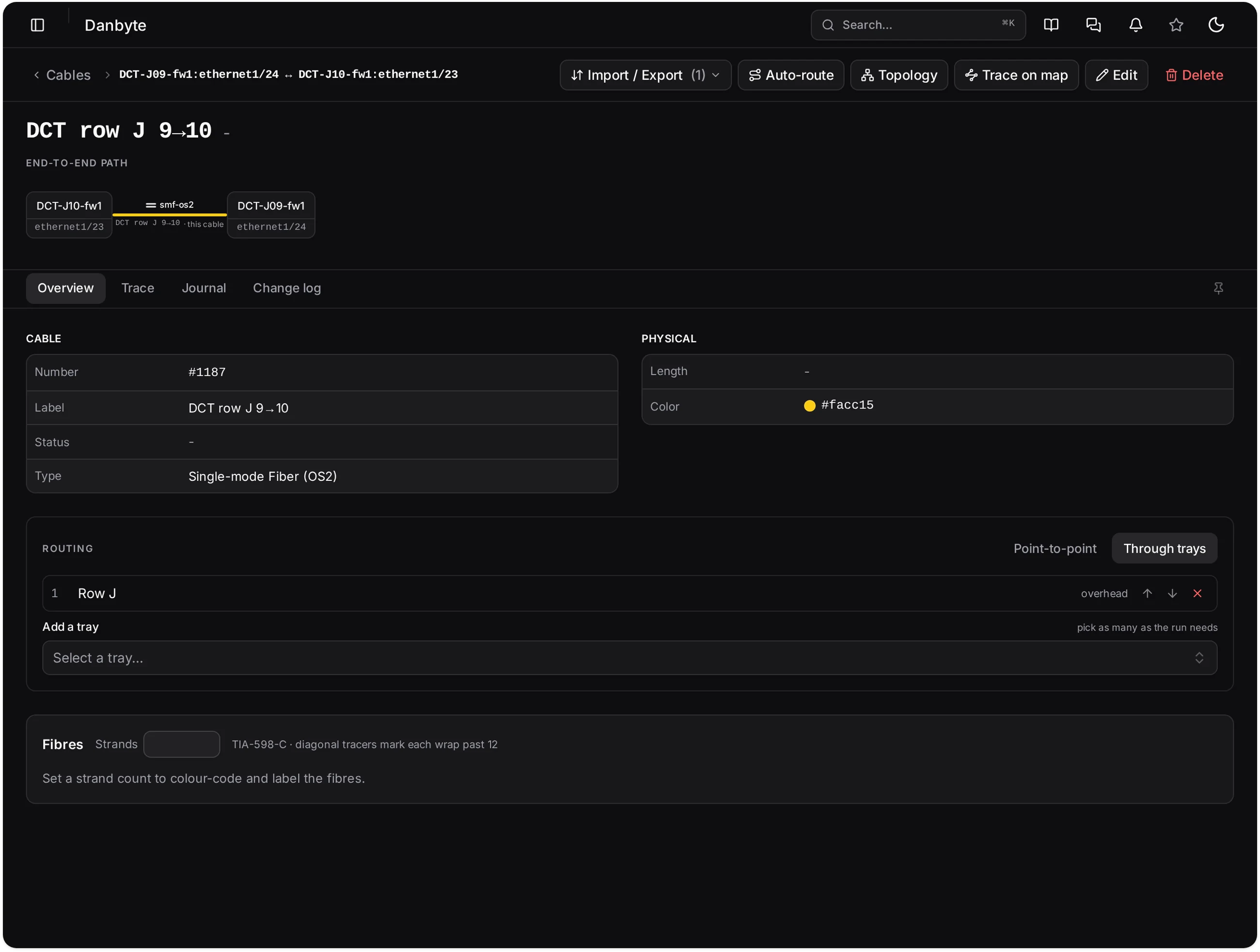The image size is (1260, 952).
Task: Click the Strands count input
Action: coord(181,744)
